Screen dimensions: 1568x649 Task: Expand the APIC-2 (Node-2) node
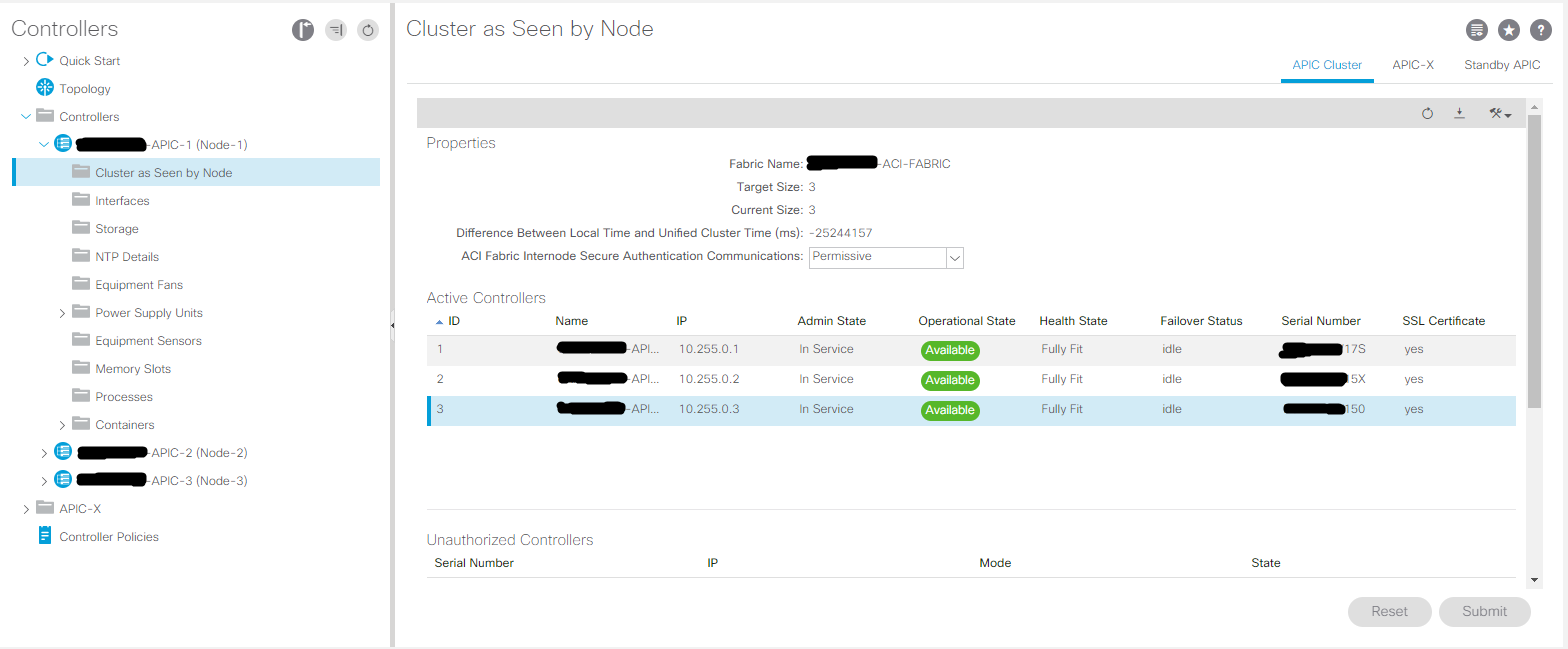pyautogui.click(x=44, y=453)
